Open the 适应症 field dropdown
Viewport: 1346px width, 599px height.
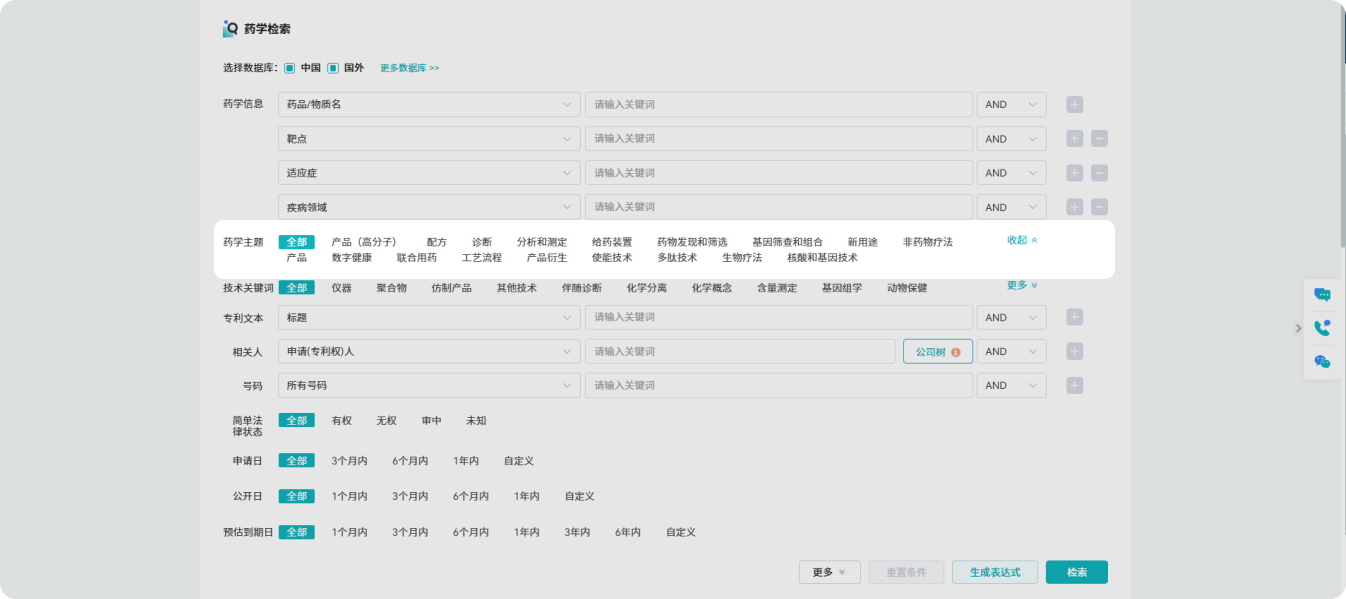tap(429, 173)
